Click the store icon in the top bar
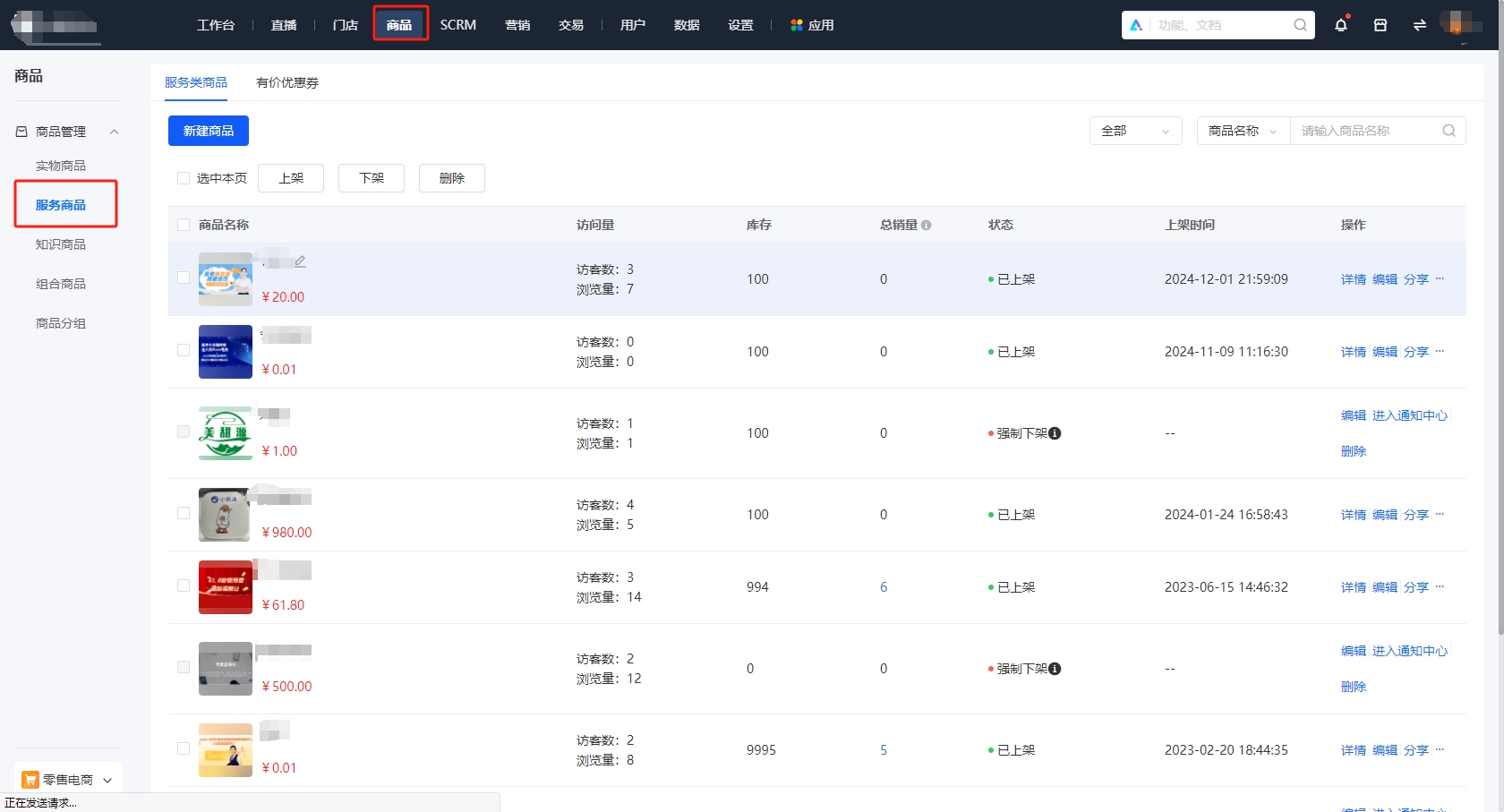Screen dimensions: 1504x812 1380,25
